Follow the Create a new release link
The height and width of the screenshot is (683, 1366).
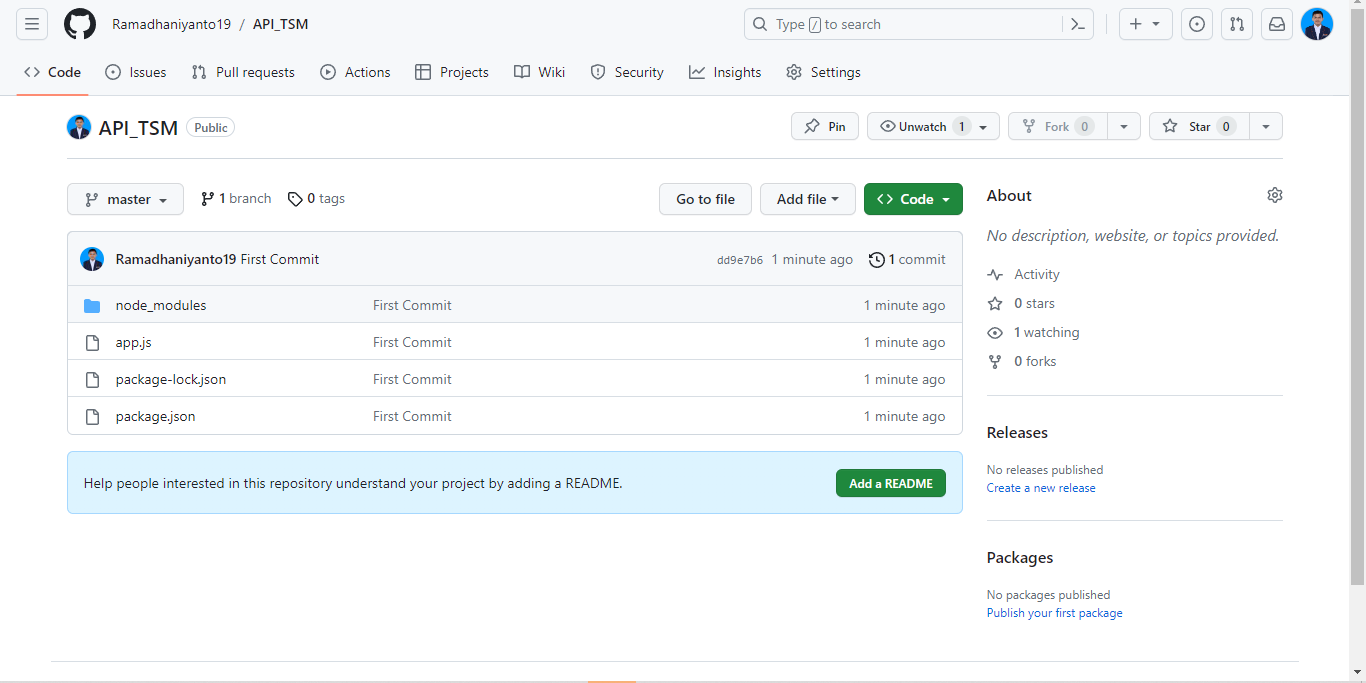[1040, 488]
